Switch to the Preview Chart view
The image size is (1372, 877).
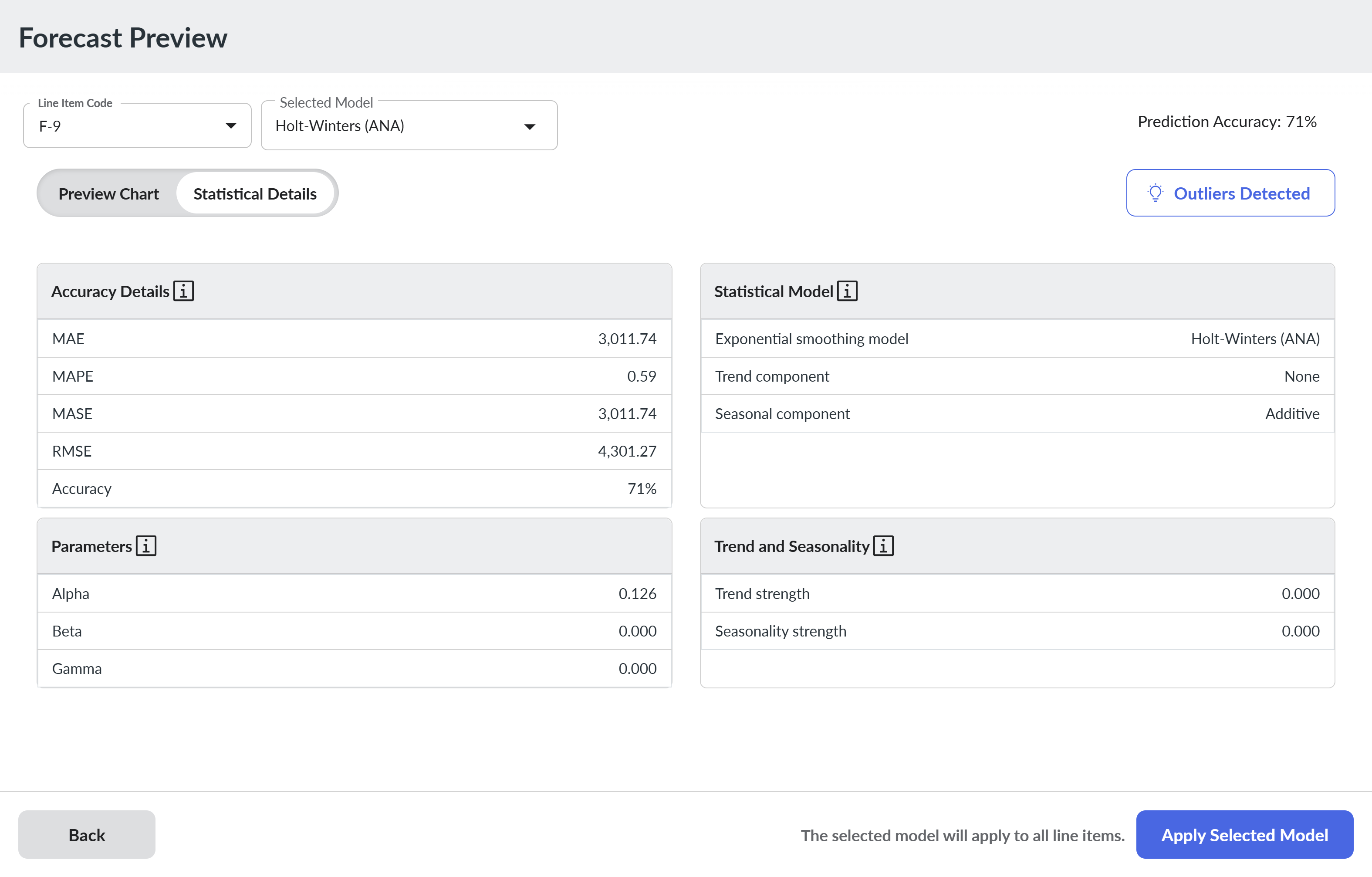pos(108,193)
